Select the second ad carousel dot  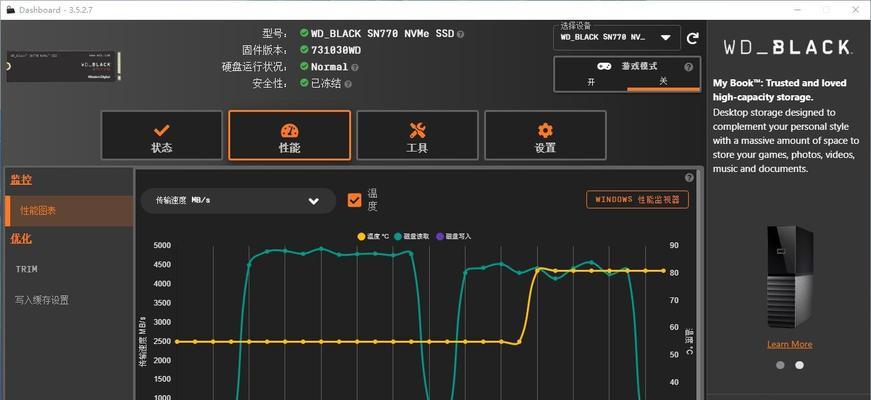[799, 365]
